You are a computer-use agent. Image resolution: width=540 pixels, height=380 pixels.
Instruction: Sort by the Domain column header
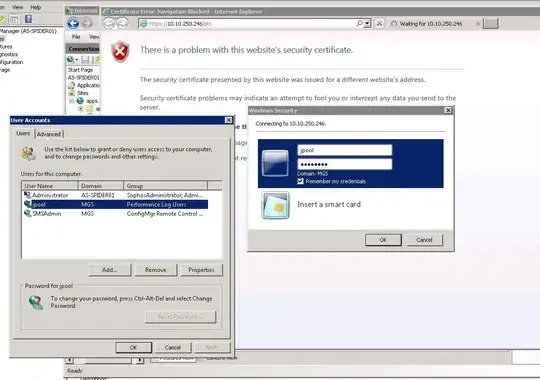click(101, 186)
